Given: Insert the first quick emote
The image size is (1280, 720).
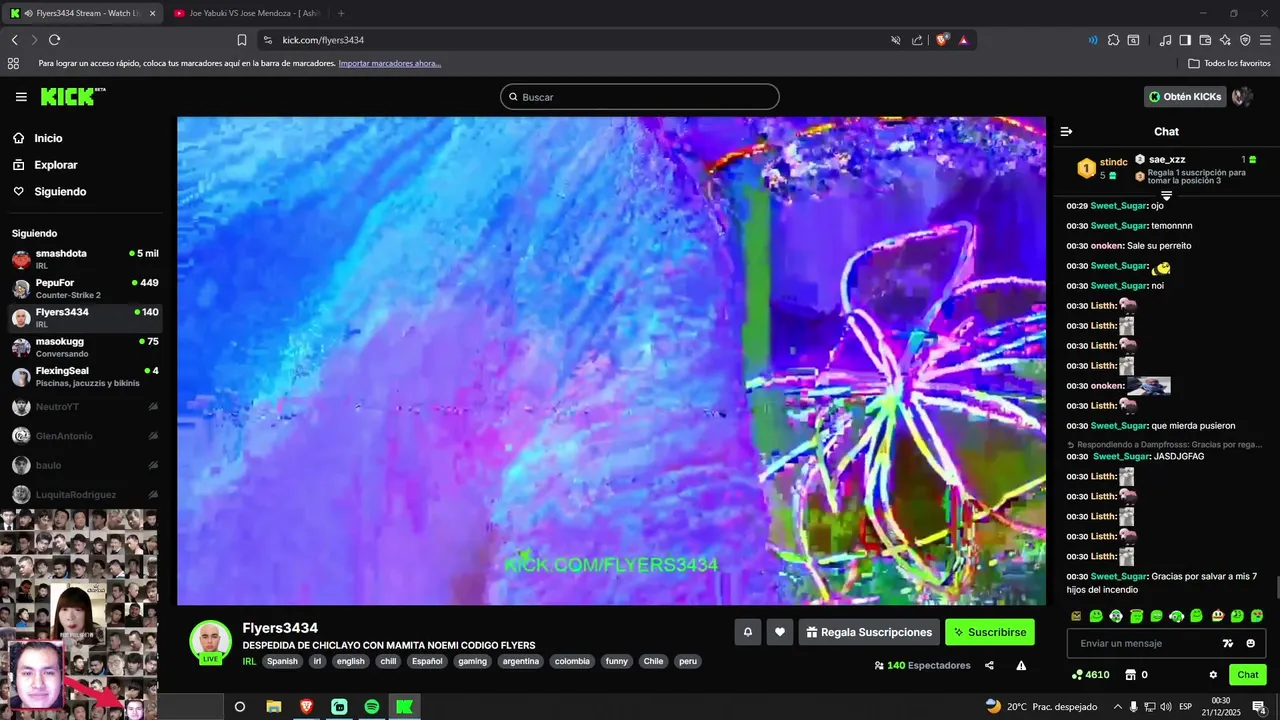Looking at the screenshot, I should (1076, 616).
